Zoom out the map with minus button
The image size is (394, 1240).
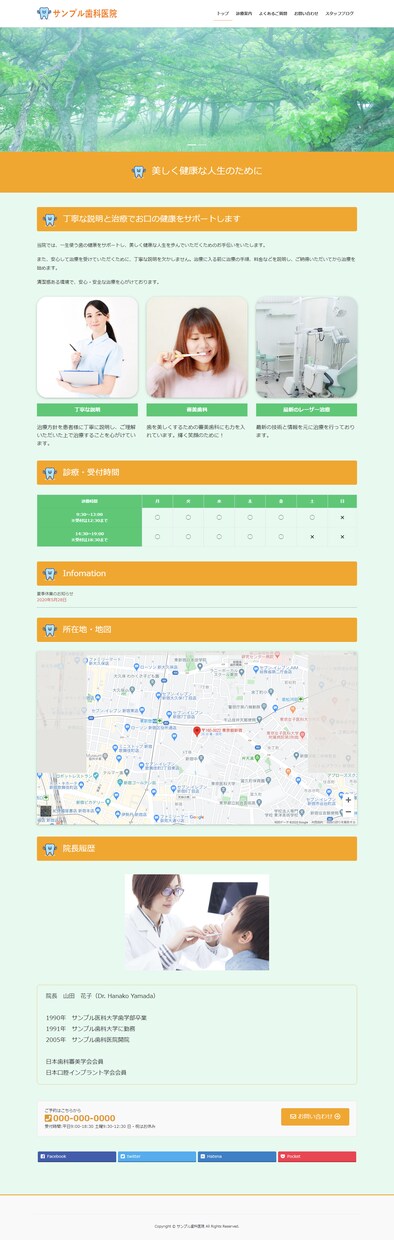click(x=348, y=811)
